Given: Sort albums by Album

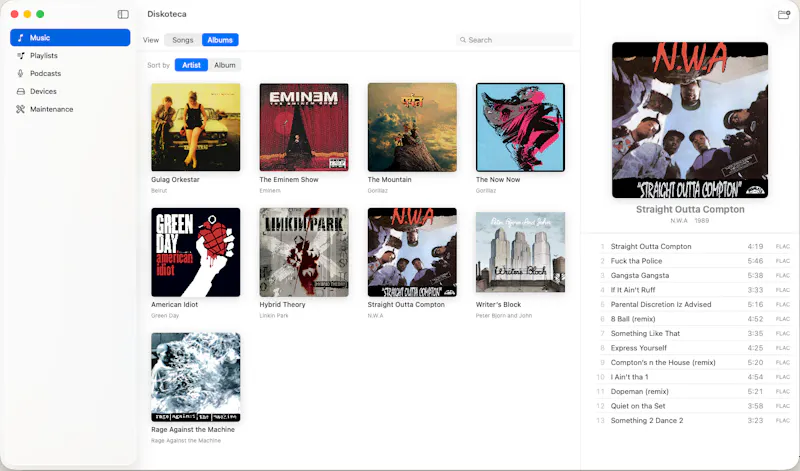Looking at the screenshot, I should pos(224,65).
